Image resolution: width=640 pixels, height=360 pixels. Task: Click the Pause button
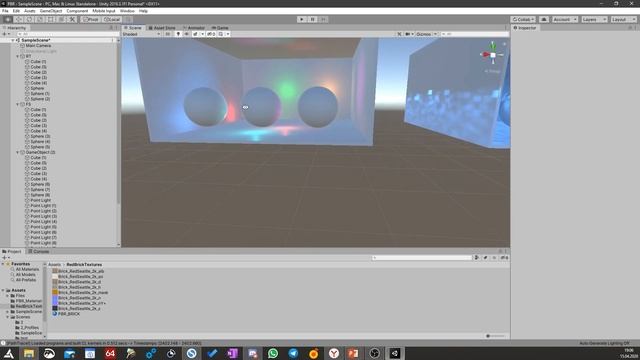coord(312,19)
